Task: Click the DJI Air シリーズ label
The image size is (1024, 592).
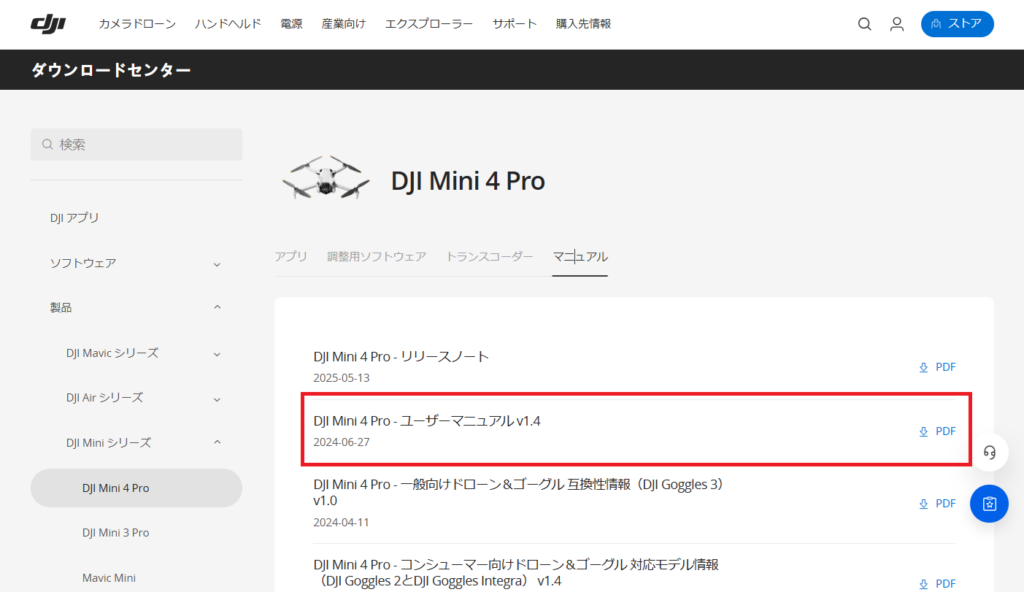Action: [104, 398]
